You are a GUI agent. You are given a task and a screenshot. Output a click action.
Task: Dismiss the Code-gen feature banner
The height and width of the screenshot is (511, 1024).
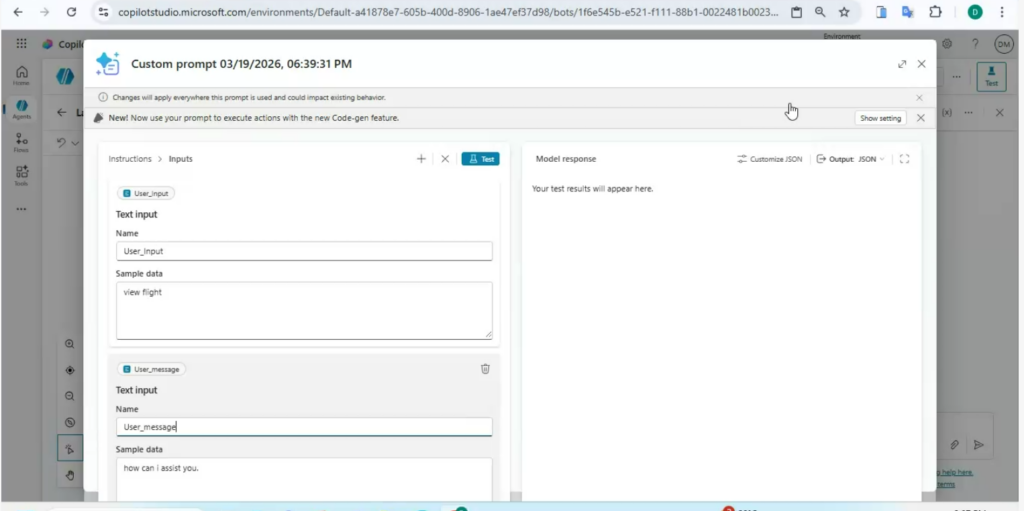click(921, 118)
